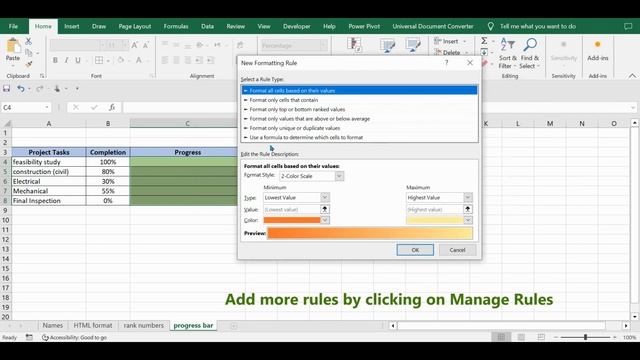This screenshot has height=360, width=640.
Task: Open Customize Quick Access Toolbar dropdown
Action: pyautogui.click(x=77, y=89)
